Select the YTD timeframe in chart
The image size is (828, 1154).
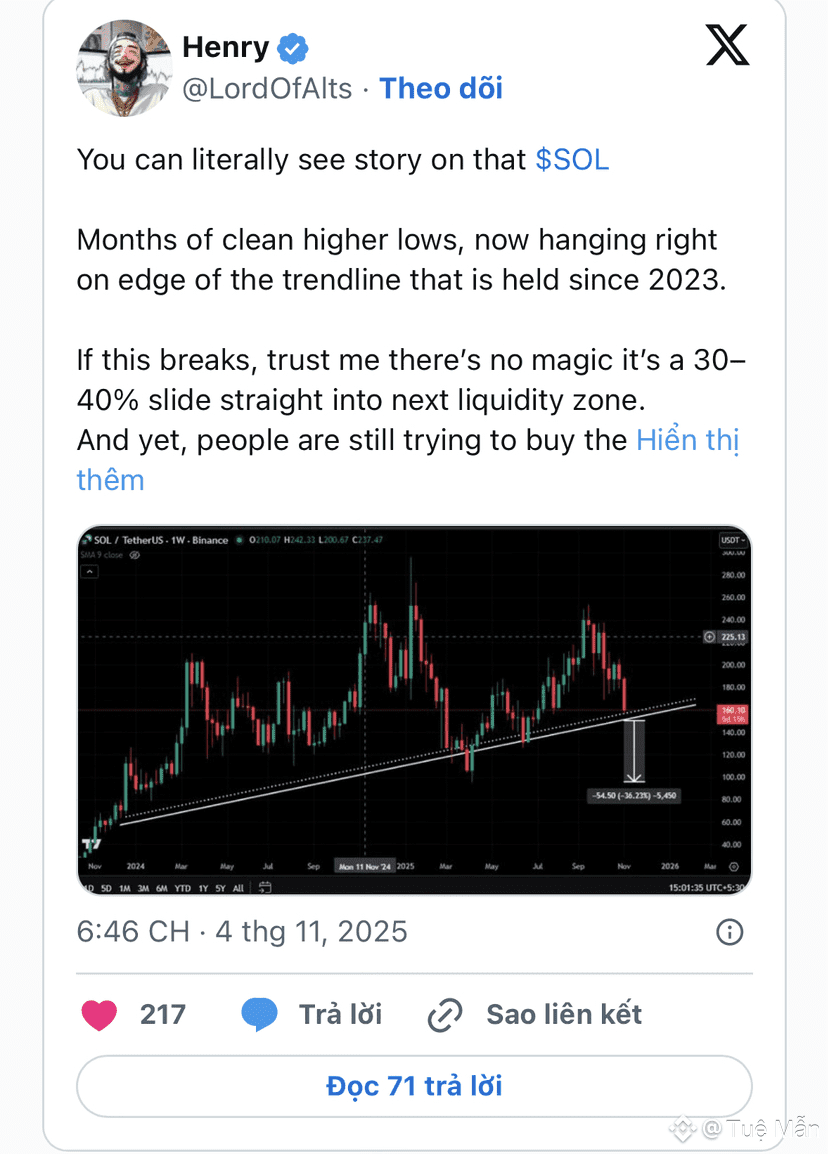pyautogui.click(x=182, y=888)
